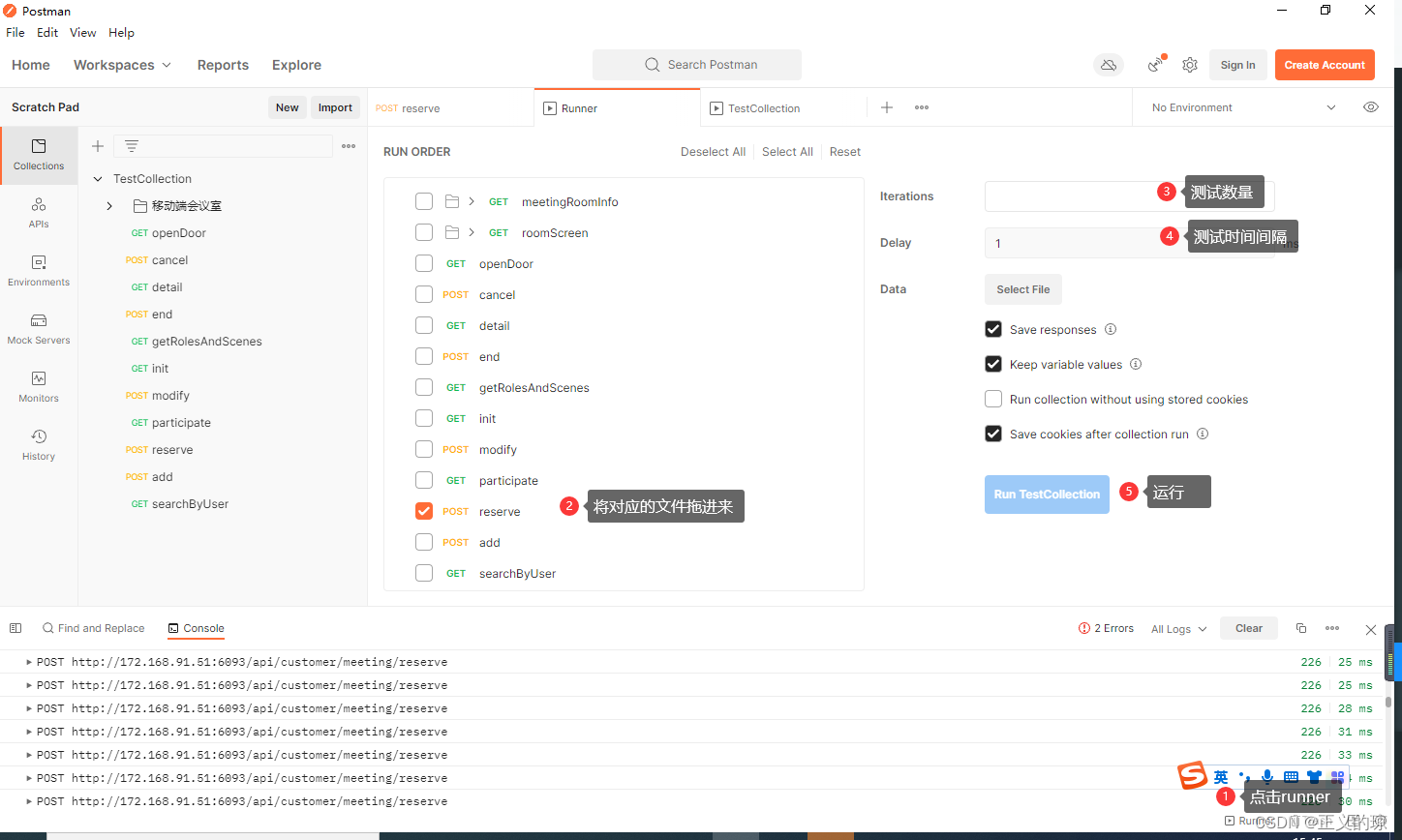This screenshot has height=840, width=1402.
Task: Open the settings gear icon
Action: point(1190,65)
